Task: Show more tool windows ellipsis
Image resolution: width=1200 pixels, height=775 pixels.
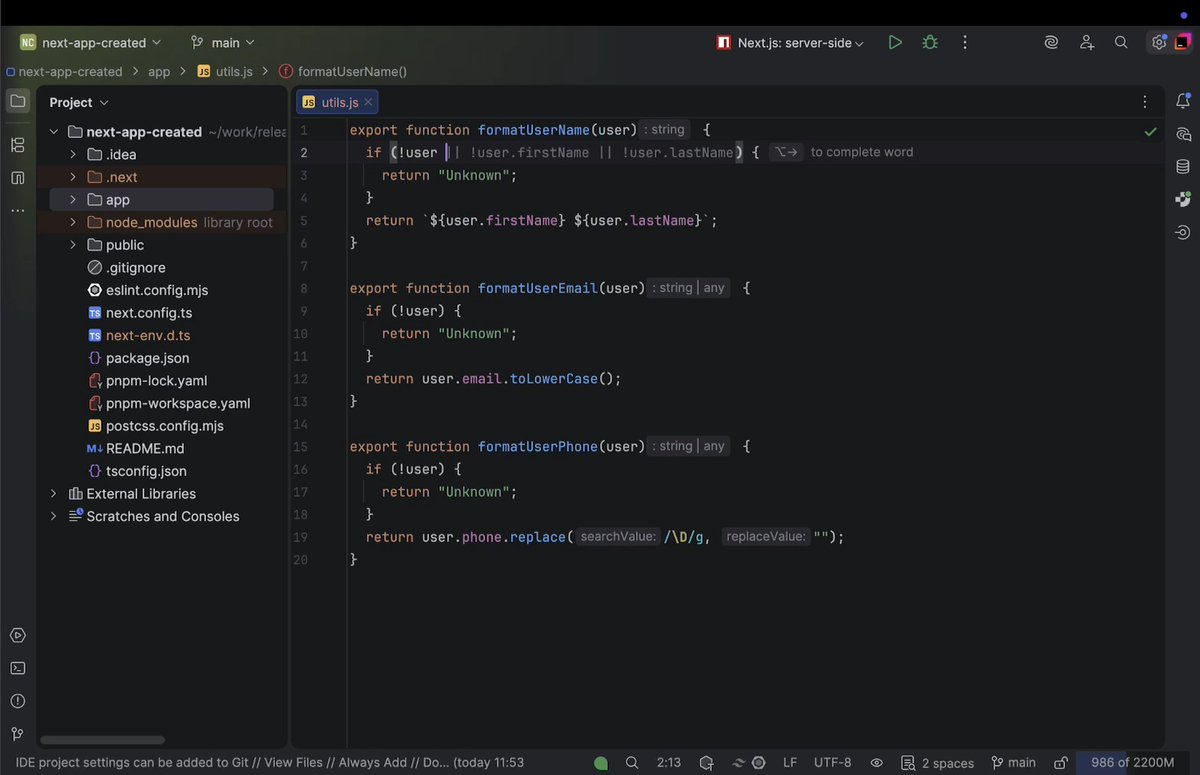Action: (18, 211)
